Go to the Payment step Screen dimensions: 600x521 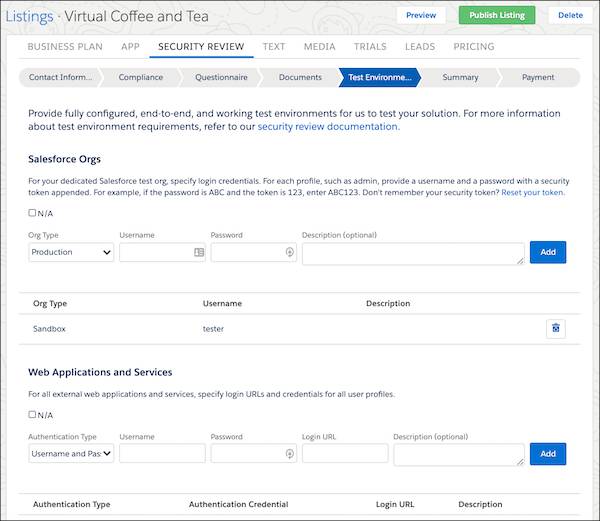538,77
